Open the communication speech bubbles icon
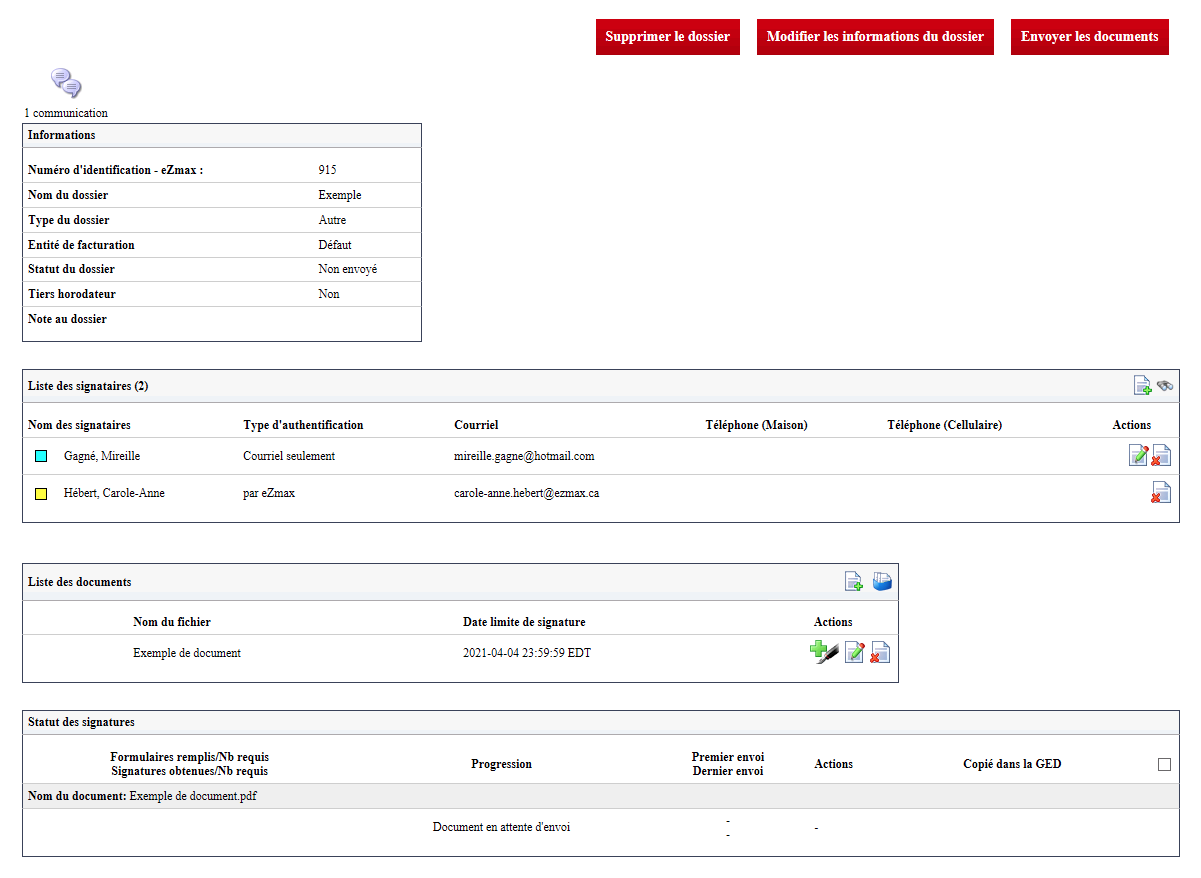Viewport: 1201px width, 878px height. [66, 83]
